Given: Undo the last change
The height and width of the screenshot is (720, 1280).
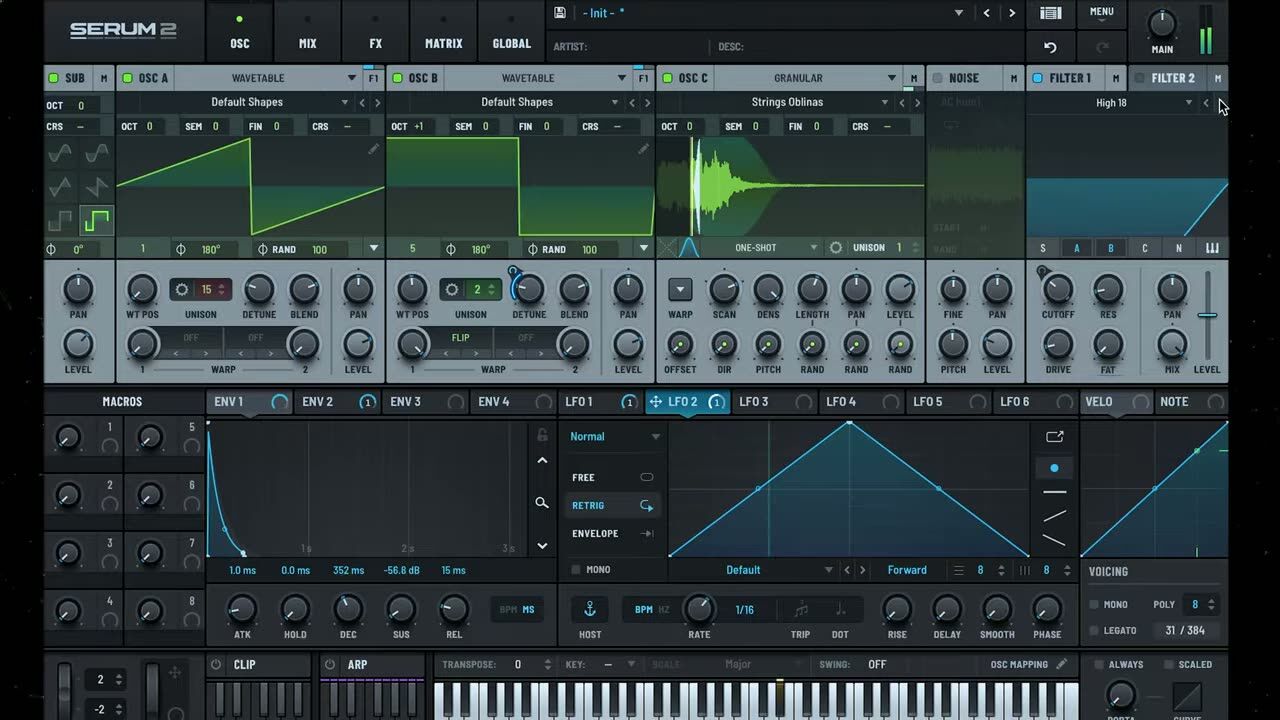Looking at the screenshot, I should pos(1050,47).
